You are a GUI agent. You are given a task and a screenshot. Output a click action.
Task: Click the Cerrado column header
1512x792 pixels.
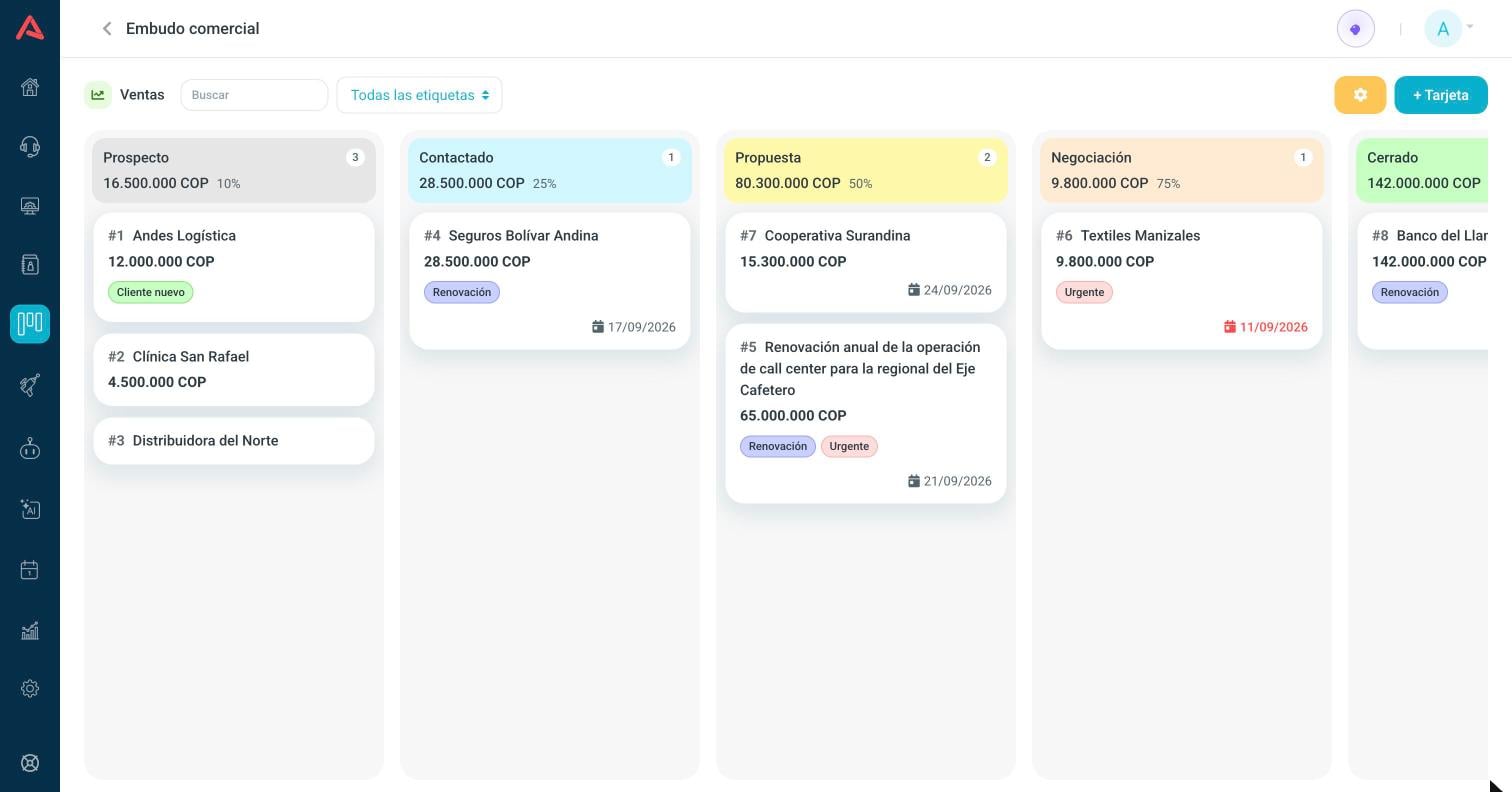click(x=1422, y=170)
